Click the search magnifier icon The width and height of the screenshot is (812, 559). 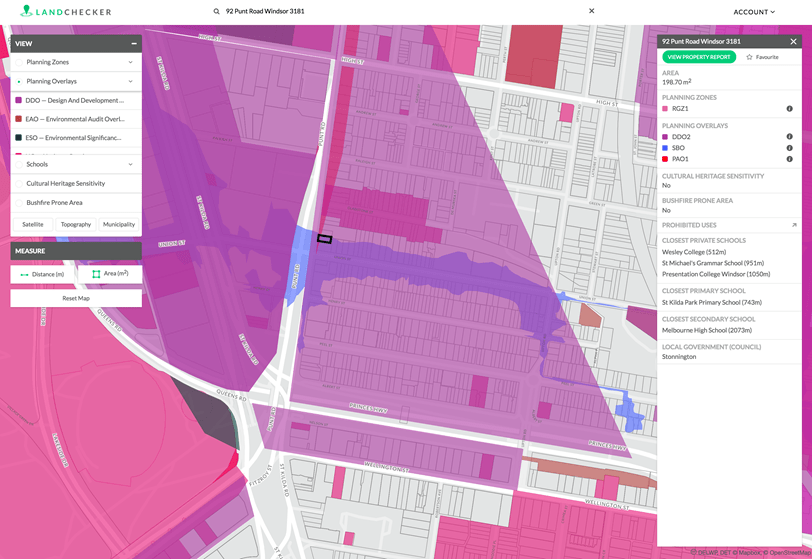tap(216, 11)
